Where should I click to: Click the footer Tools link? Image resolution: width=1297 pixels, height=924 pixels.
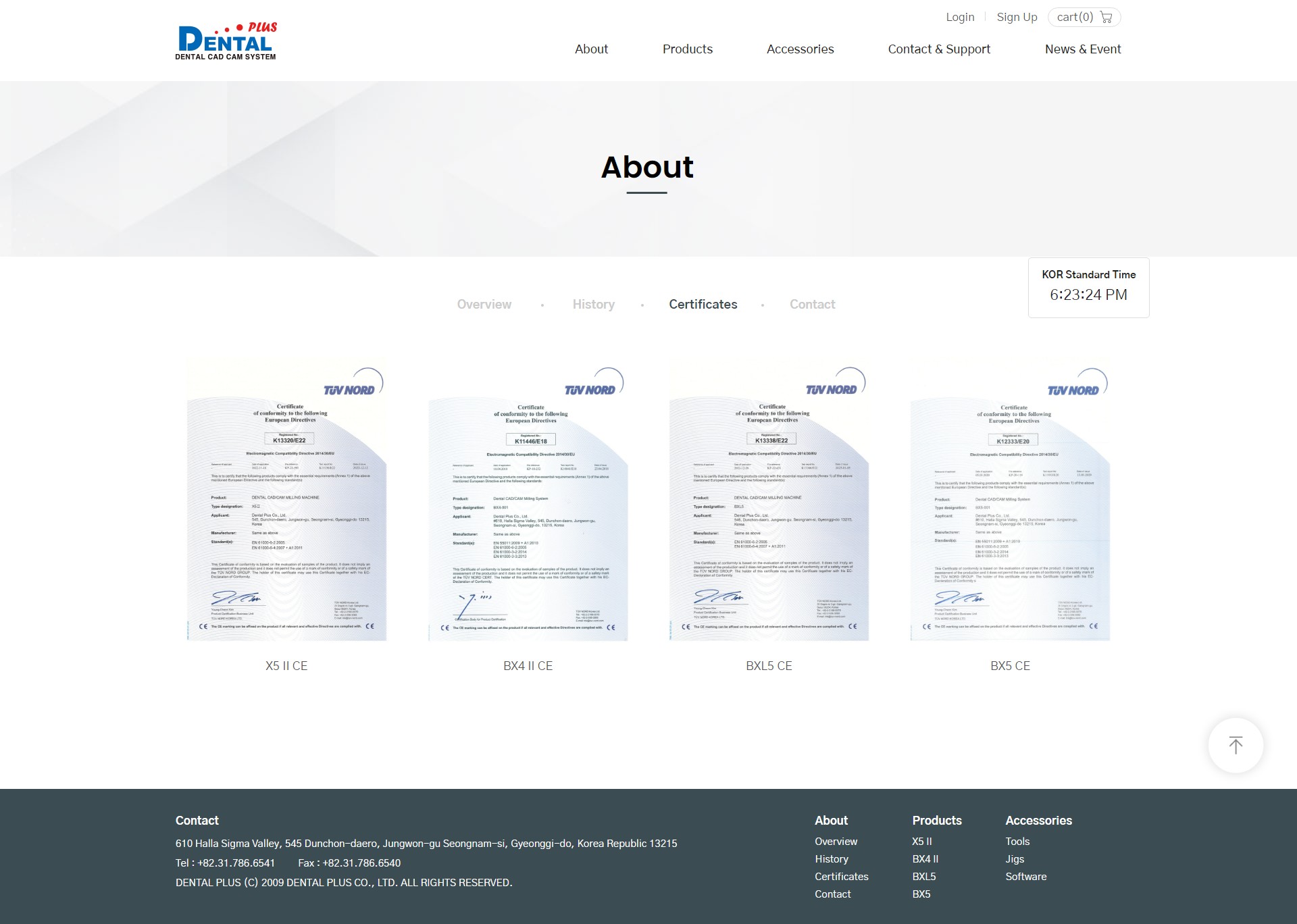tap(1017, 841)
